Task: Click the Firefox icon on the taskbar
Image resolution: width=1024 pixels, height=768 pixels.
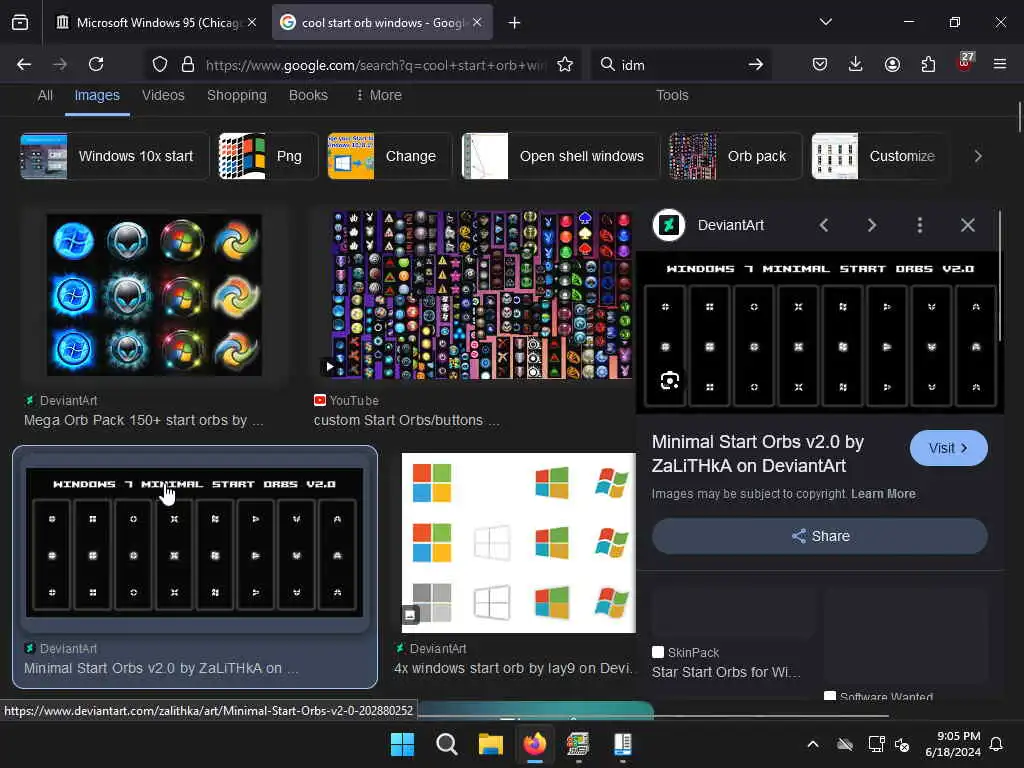Action: (x=535, y=744)
